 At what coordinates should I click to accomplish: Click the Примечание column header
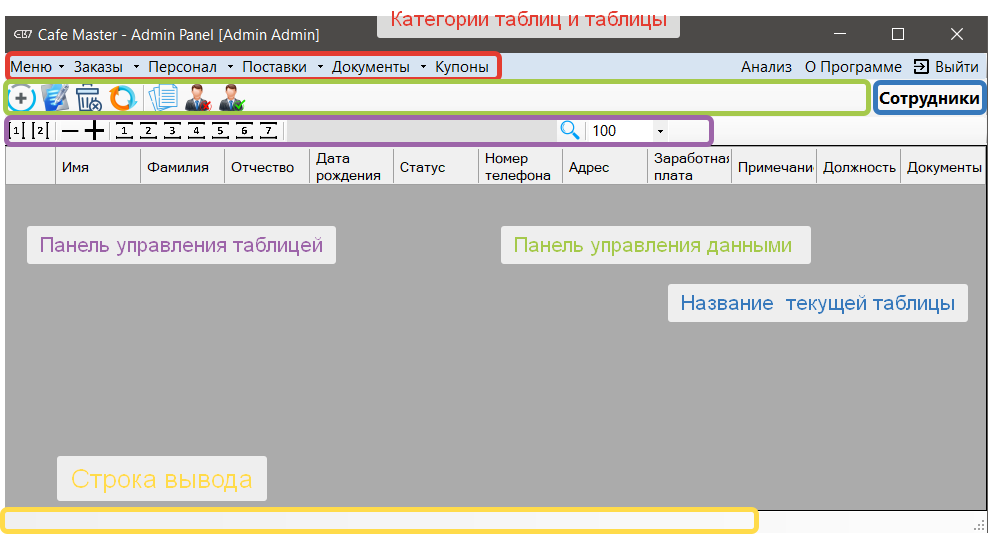(x=774, y=167)
